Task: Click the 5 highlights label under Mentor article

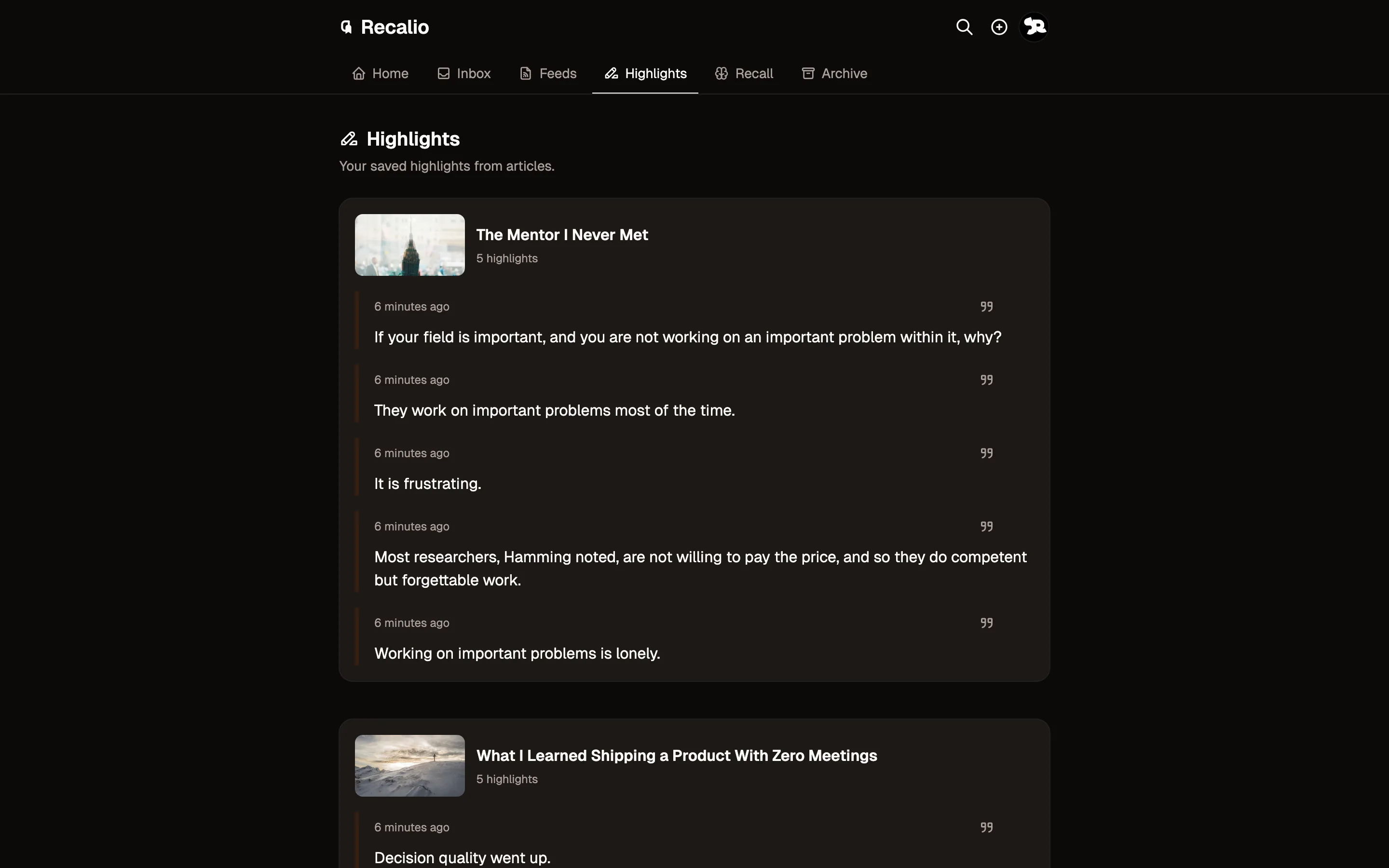Action: pos(506,258)
